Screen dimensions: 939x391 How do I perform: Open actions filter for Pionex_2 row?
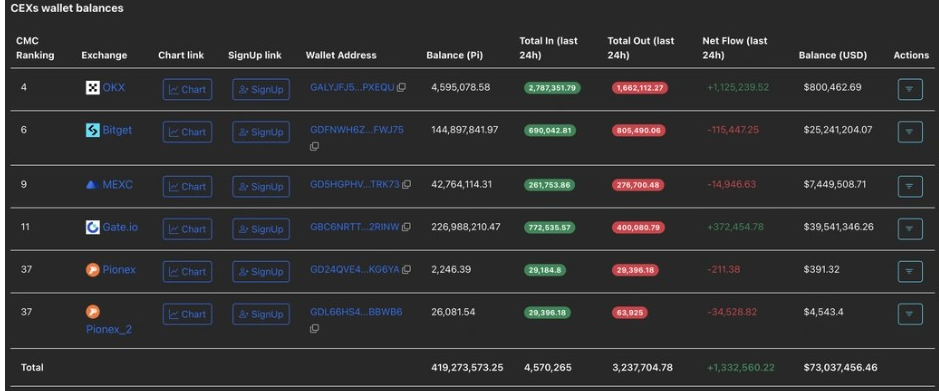coord(910,314)
